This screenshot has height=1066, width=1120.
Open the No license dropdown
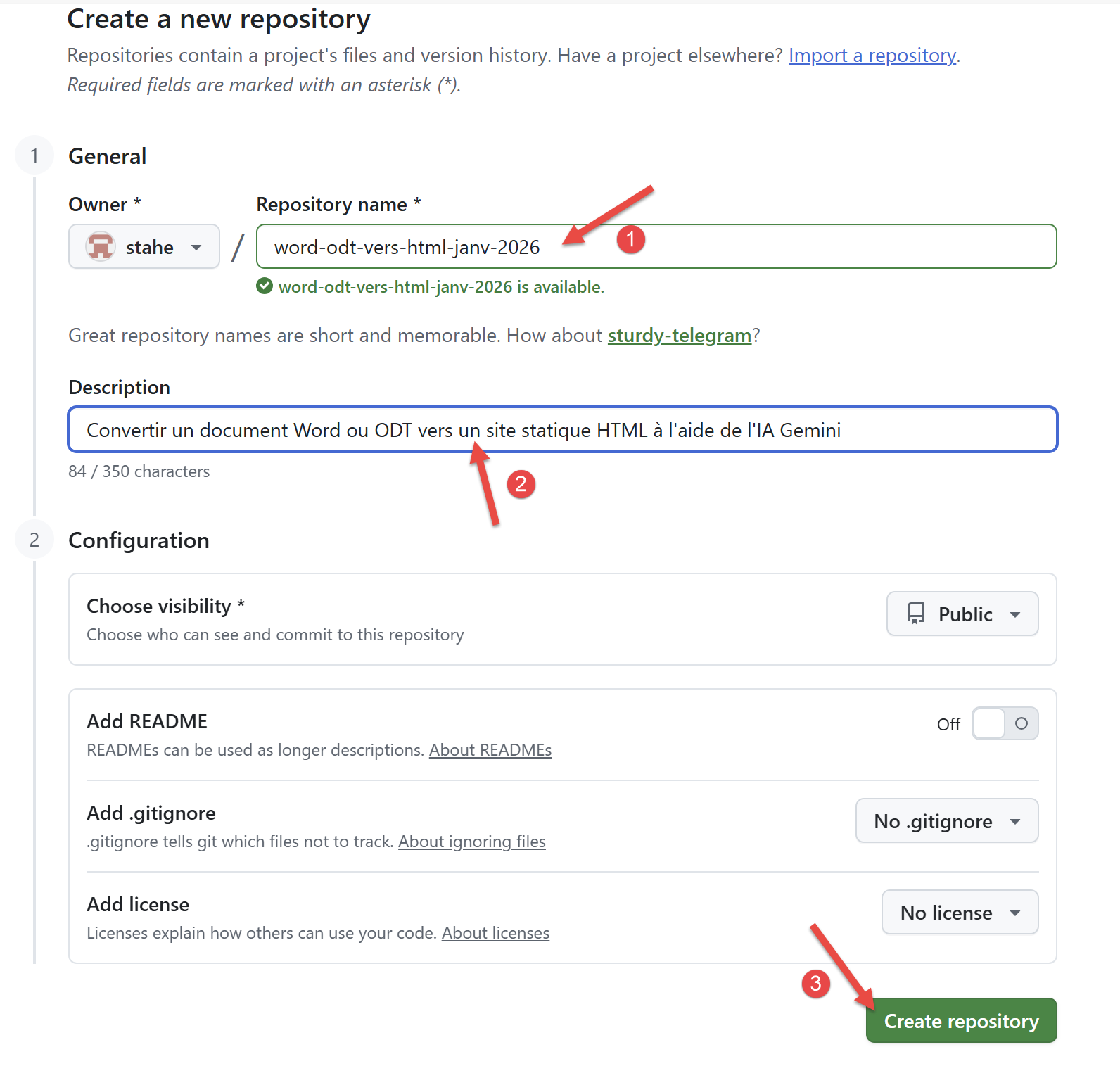[960, 913]
